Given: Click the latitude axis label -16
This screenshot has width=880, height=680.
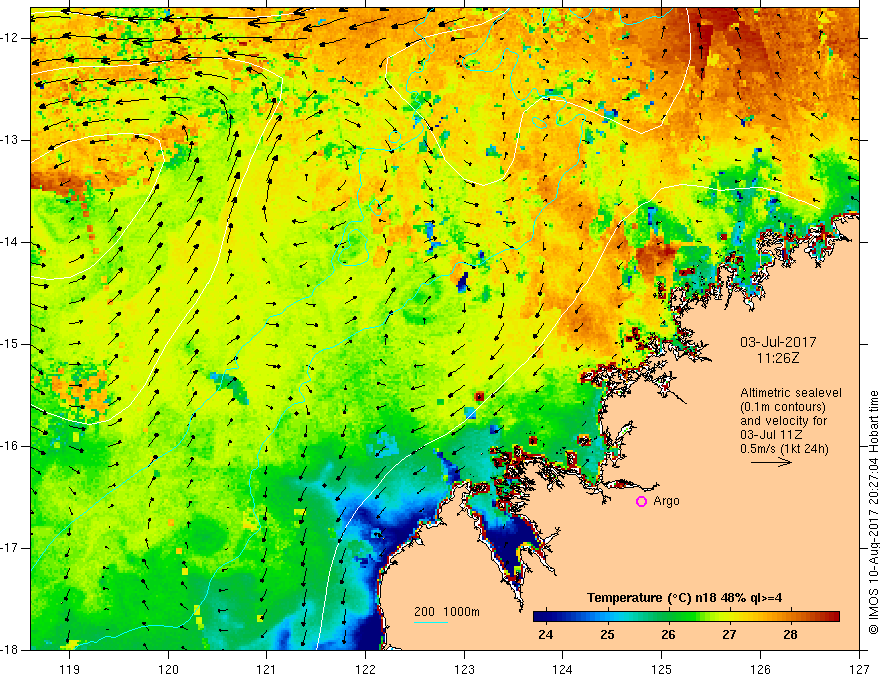Looking at the screenshot, I should click(11, 446).
